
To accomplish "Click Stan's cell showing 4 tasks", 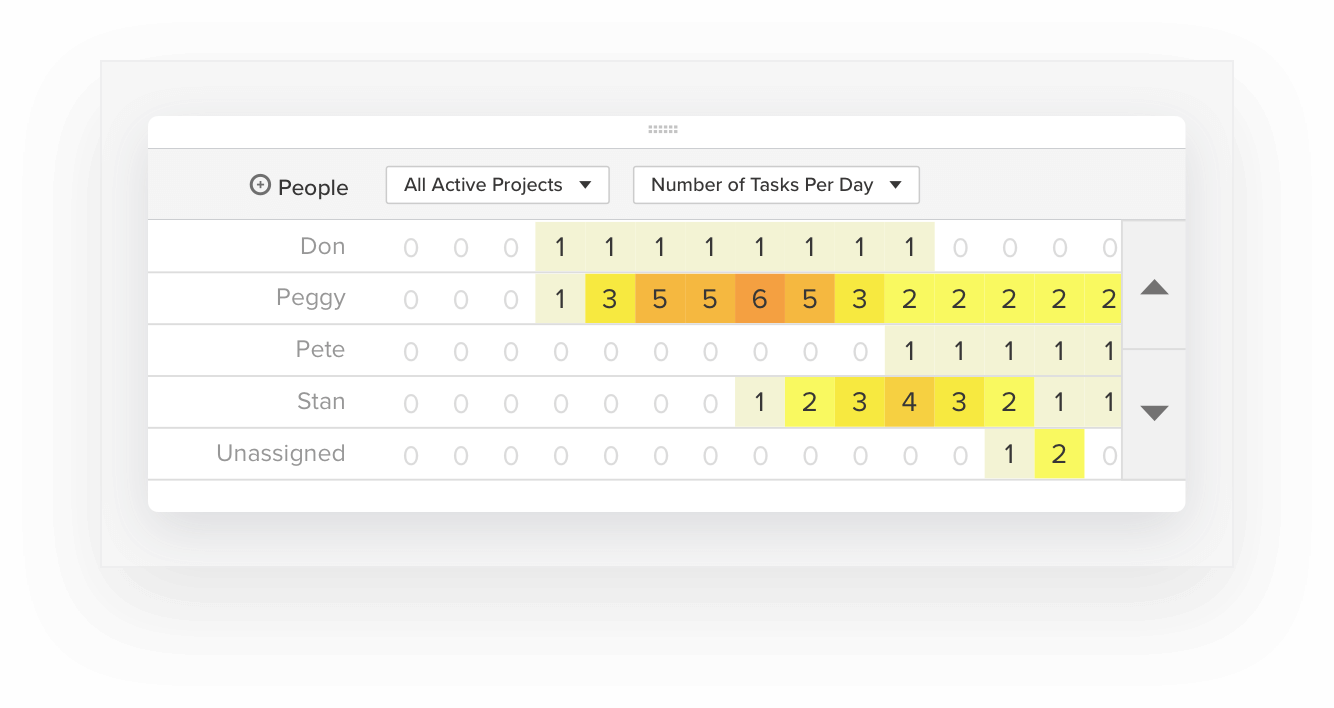I will coord(909,403).
